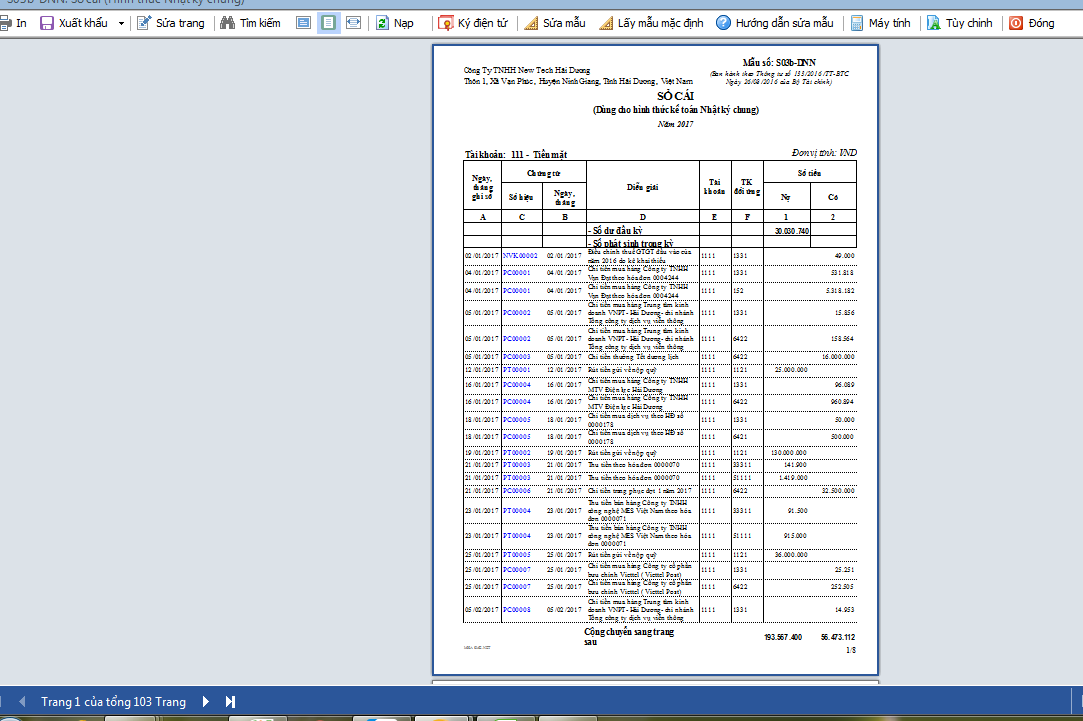Click Sửa mẫu template edit
This screenshot has width=1083, height=721.
pos(555,23)
